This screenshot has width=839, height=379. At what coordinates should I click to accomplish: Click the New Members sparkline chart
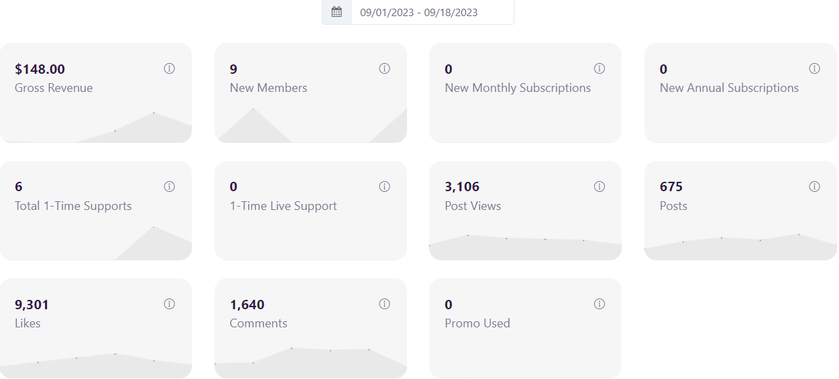[311, 125]
